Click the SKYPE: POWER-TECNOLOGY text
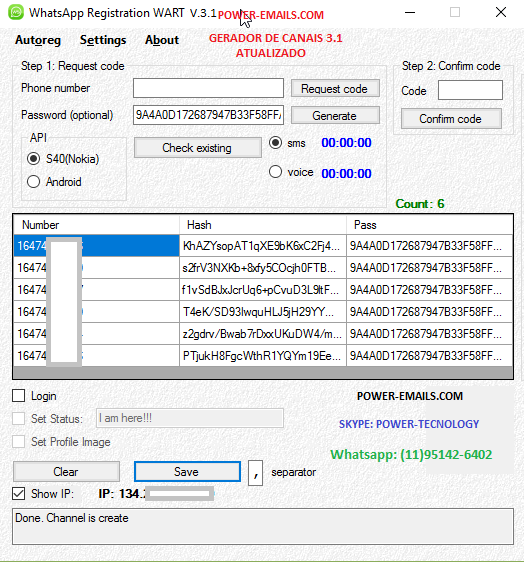The height and width of the screenshot is (562, 524). click(409, 424)
